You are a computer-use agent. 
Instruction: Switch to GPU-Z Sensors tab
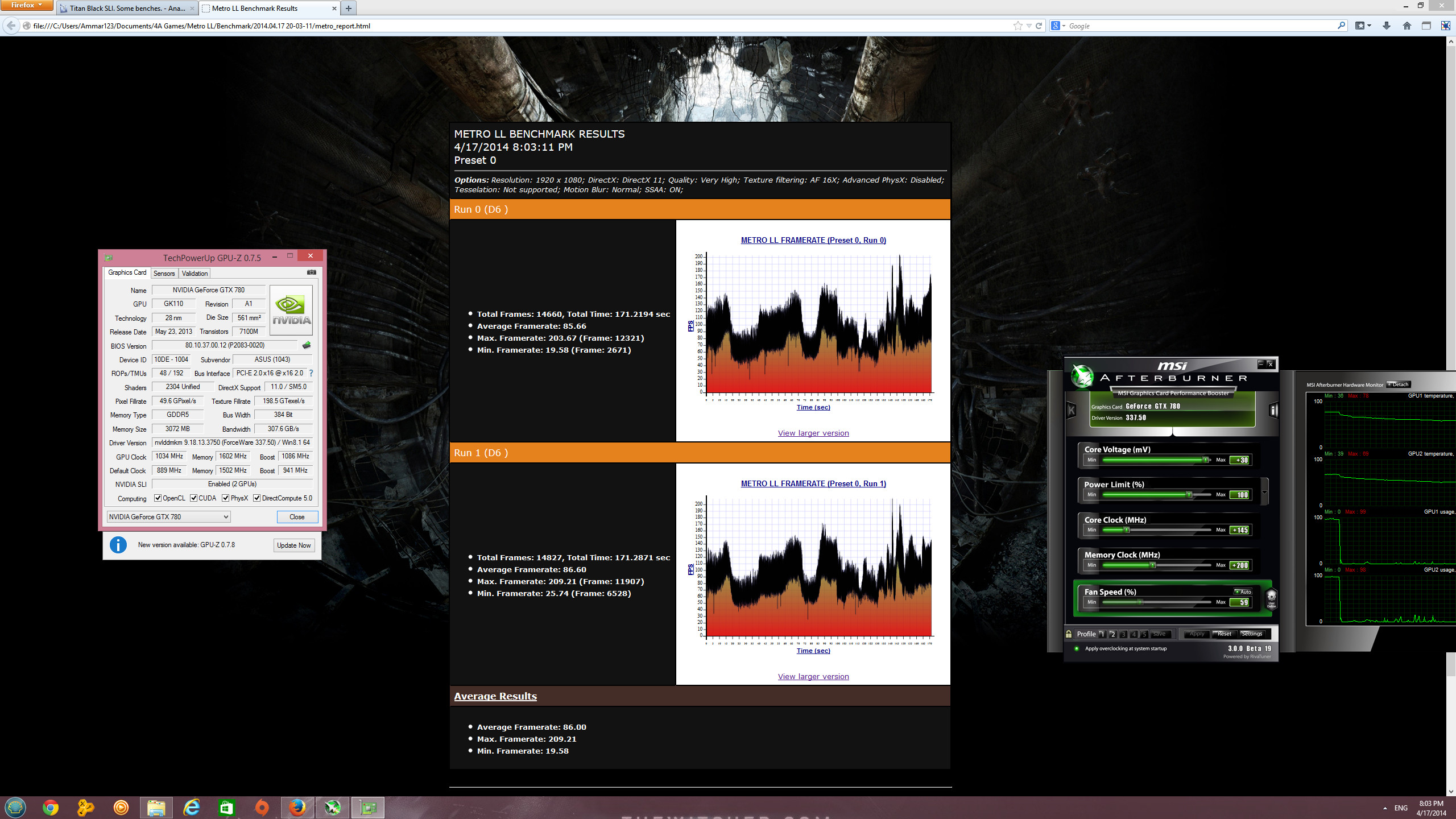(x=164, y=274)
